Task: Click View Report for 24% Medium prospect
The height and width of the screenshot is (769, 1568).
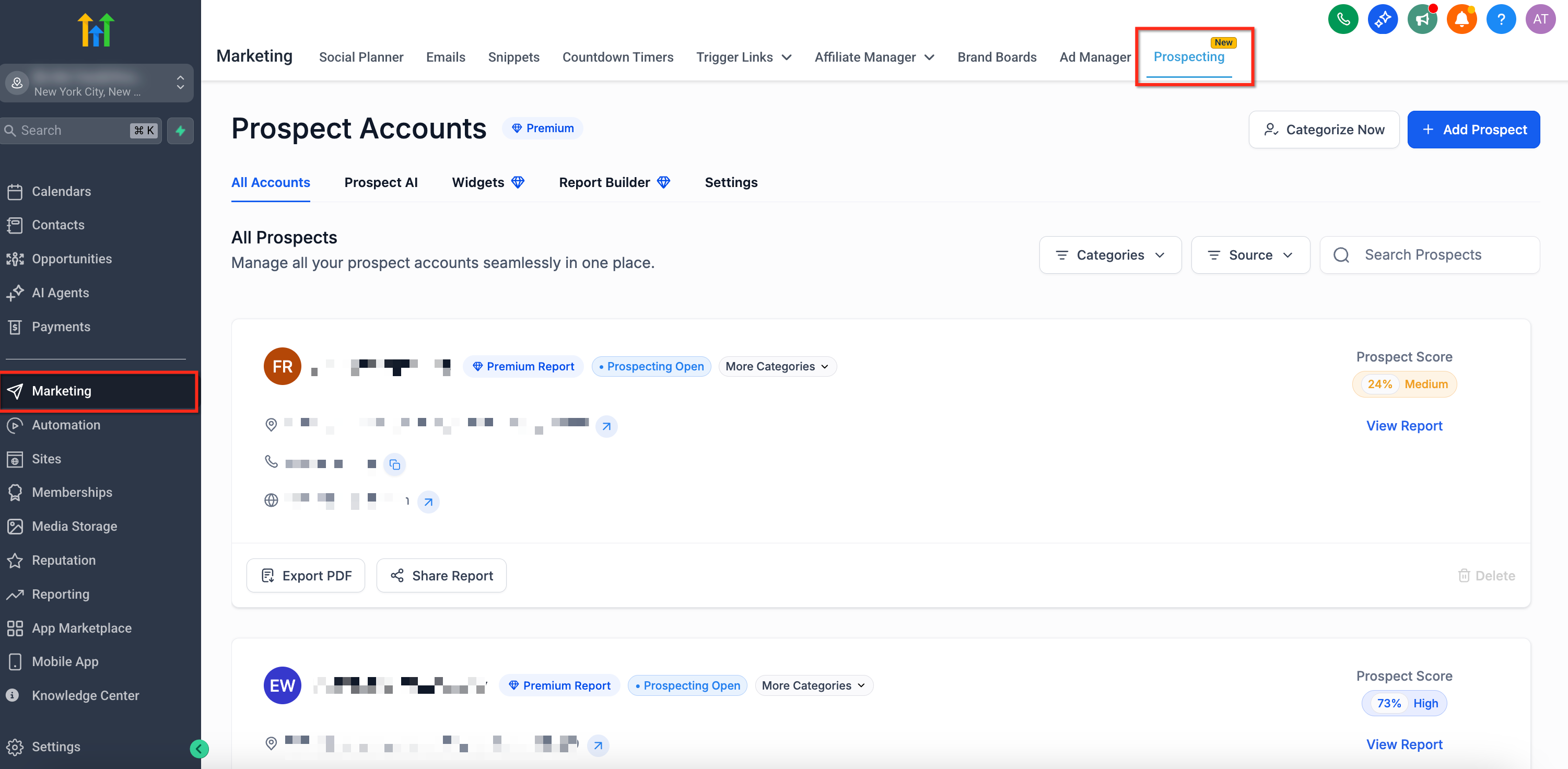Action: [1403, 426]
